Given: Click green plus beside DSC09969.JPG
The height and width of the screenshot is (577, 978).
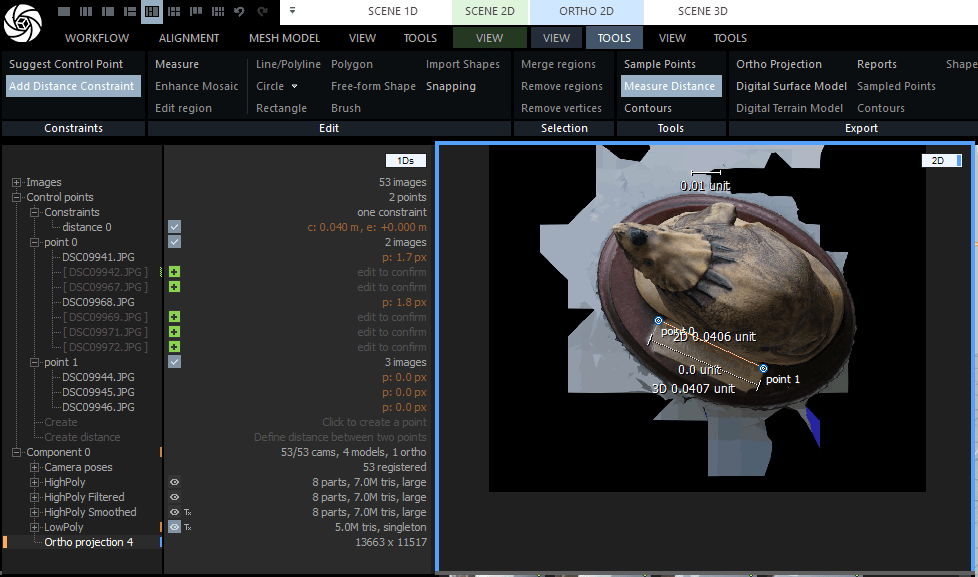Looking at the screenshot, I should (x=174, y=317).
